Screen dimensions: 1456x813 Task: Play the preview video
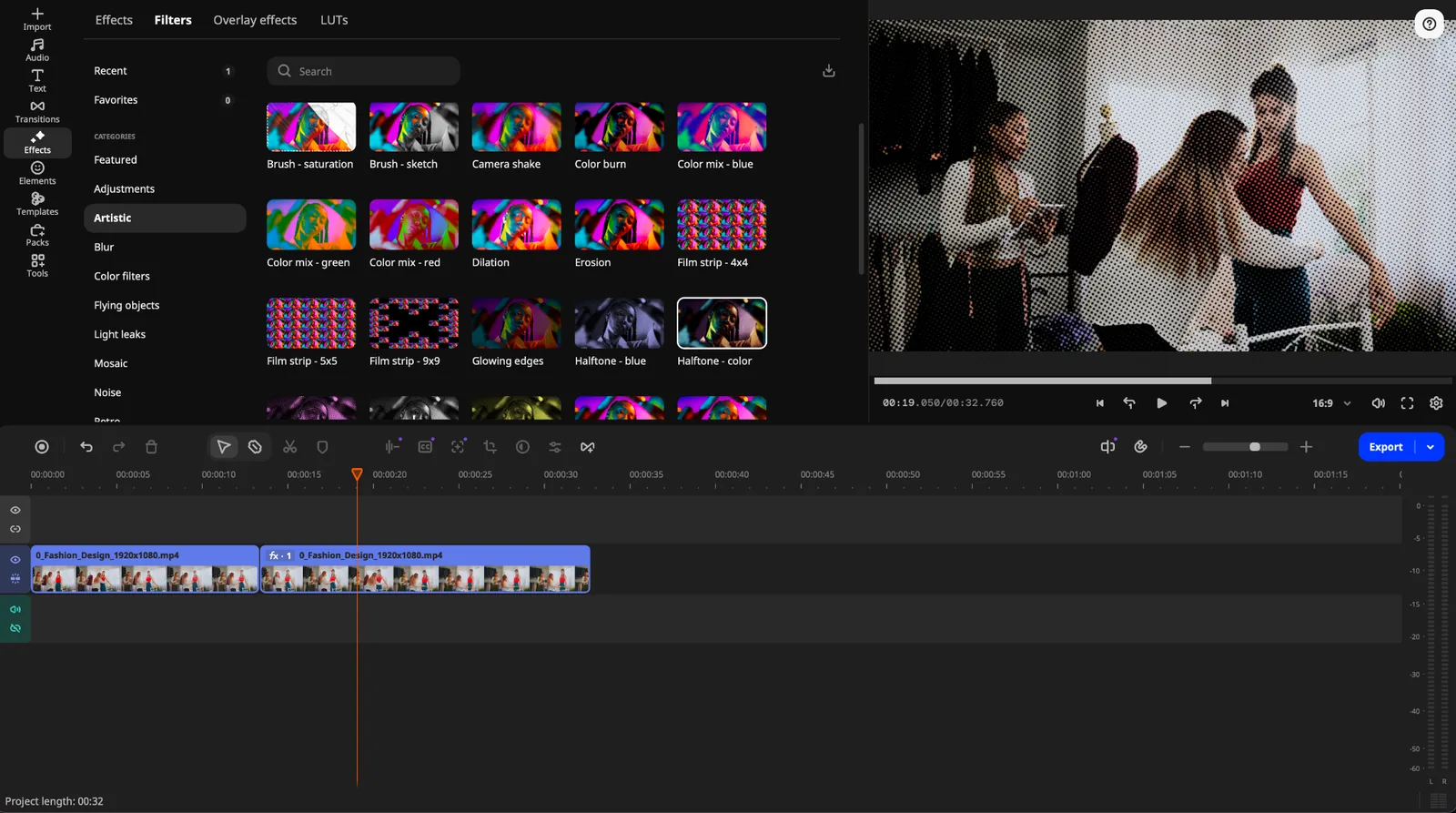(1162, 403)
